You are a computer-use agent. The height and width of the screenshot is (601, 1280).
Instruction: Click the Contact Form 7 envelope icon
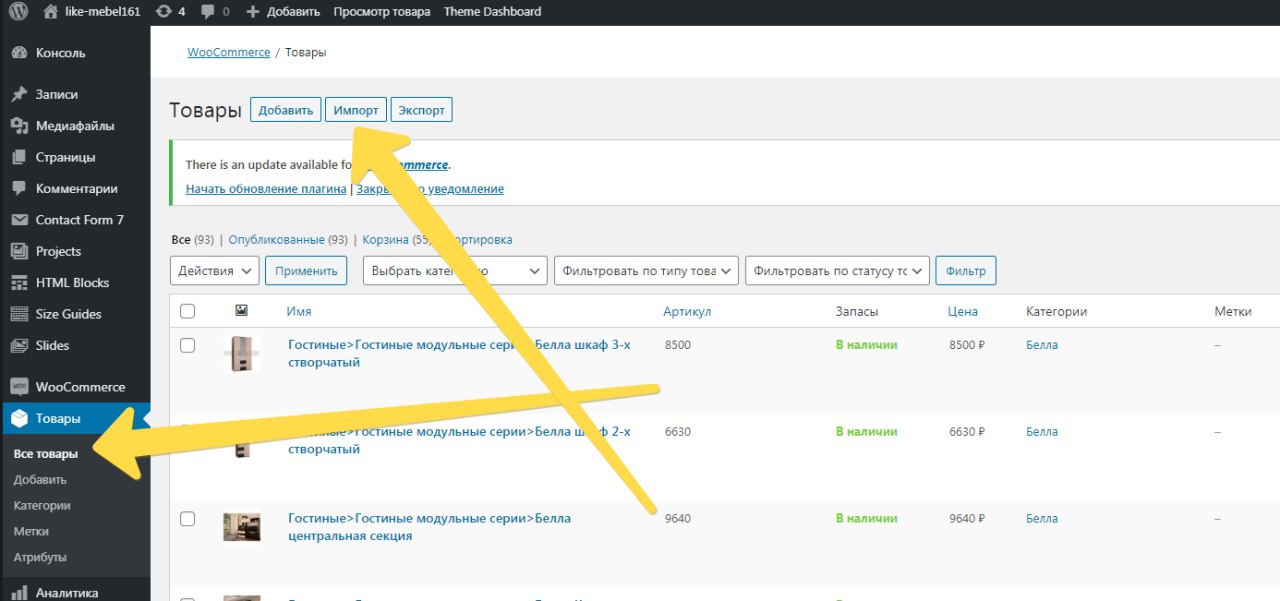[19, 220]
